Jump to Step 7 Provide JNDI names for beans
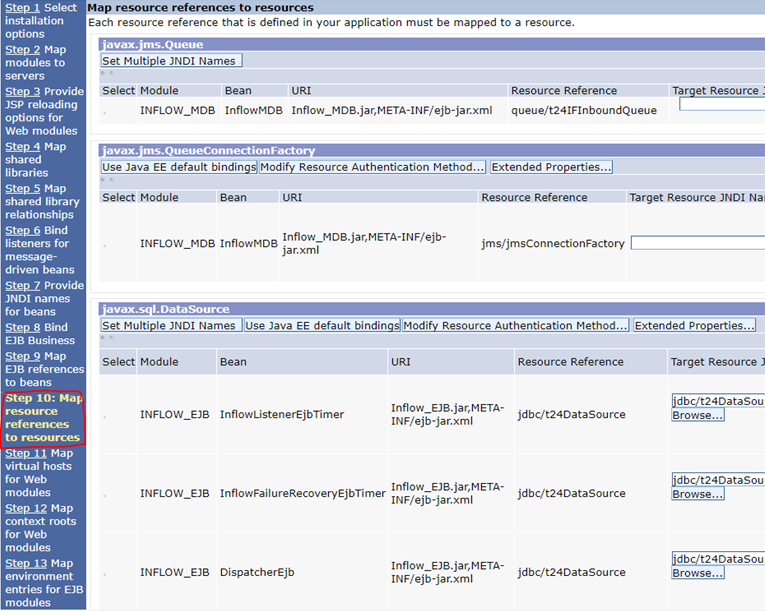The width and height of the screenshot is (765, 611). [23, 285]
